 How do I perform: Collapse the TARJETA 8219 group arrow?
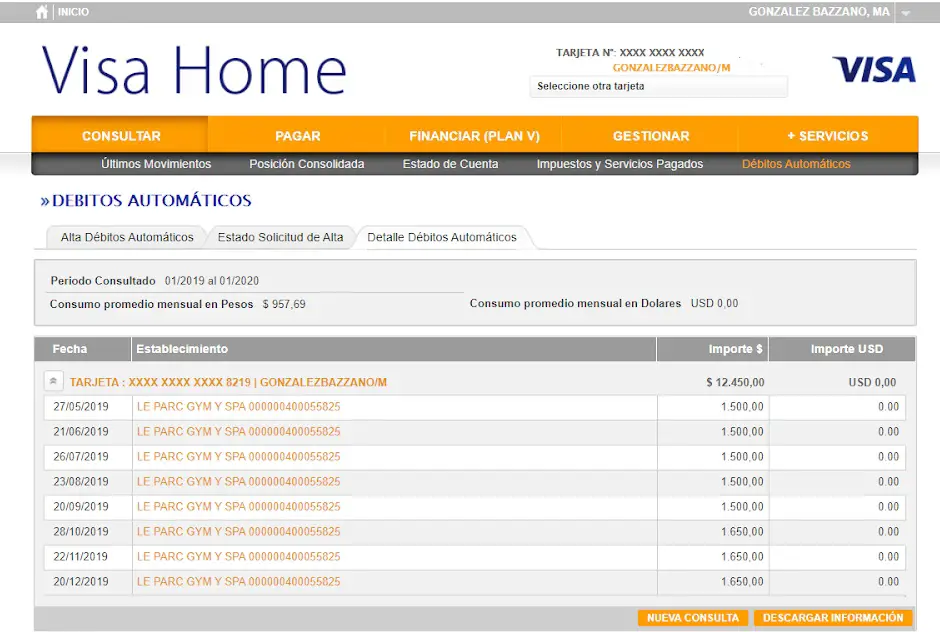click(53, 381)
